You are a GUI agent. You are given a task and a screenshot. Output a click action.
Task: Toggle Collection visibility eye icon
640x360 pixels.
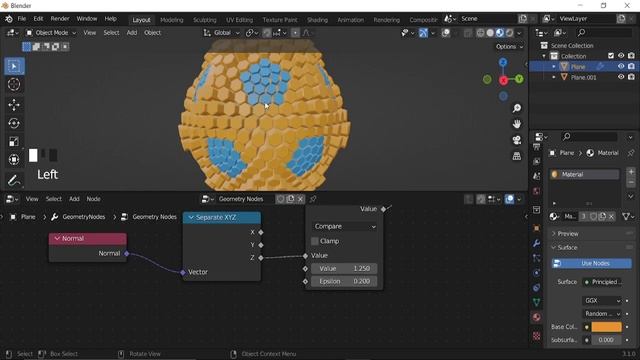621,56
